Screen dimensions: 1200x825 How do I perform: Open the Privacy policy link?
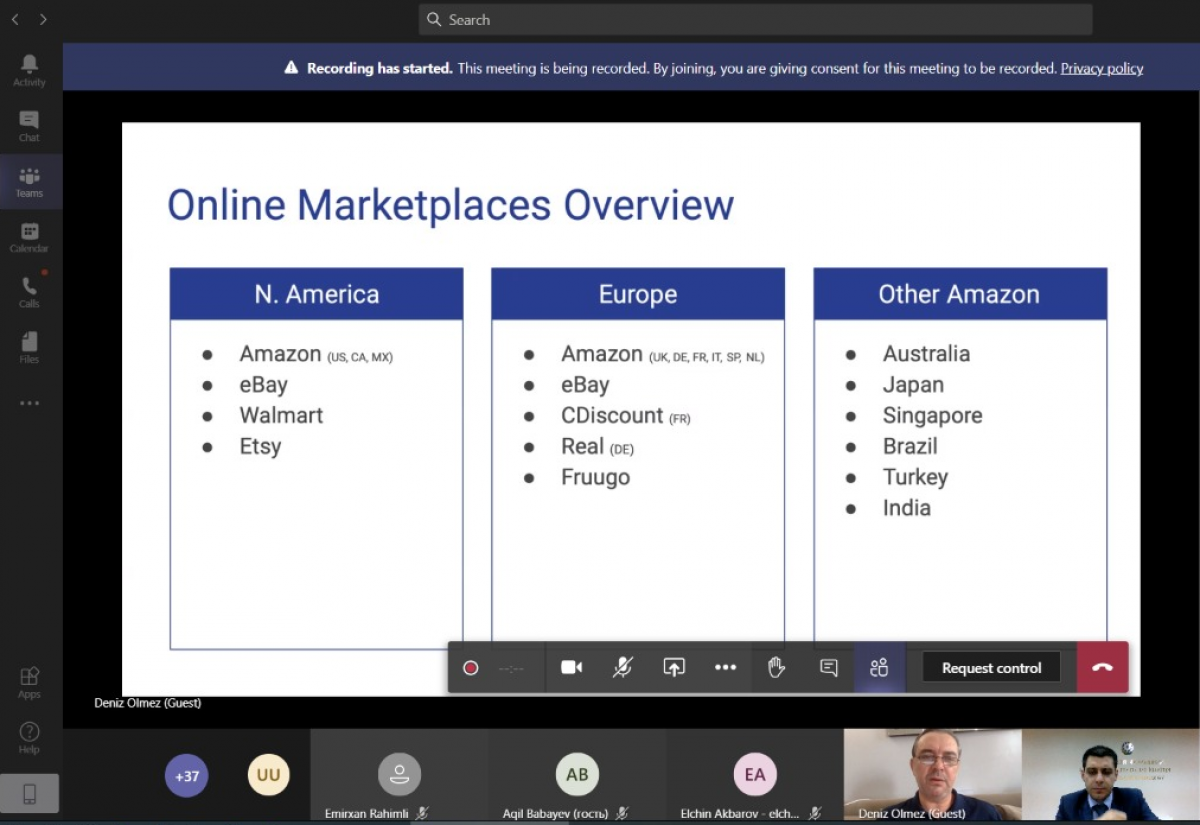(1101, 68)
